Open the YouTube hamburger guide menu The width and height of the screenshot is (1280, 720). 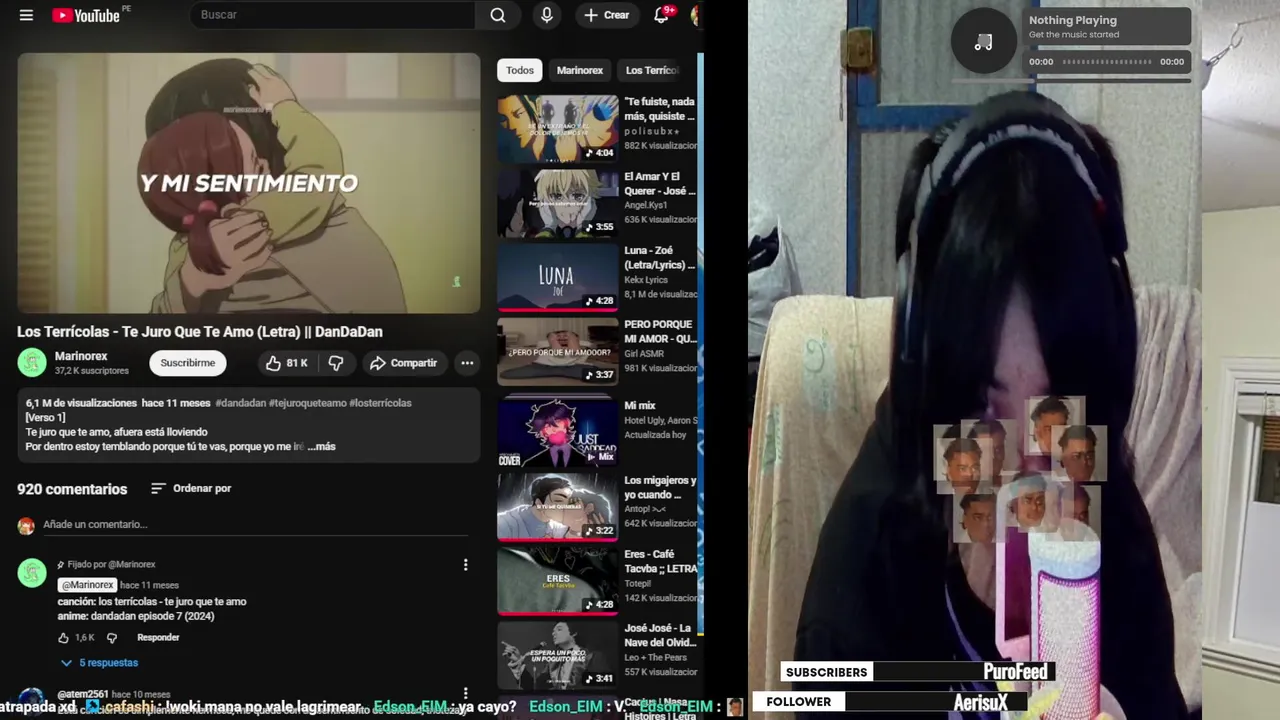click(x=26, y=15)
